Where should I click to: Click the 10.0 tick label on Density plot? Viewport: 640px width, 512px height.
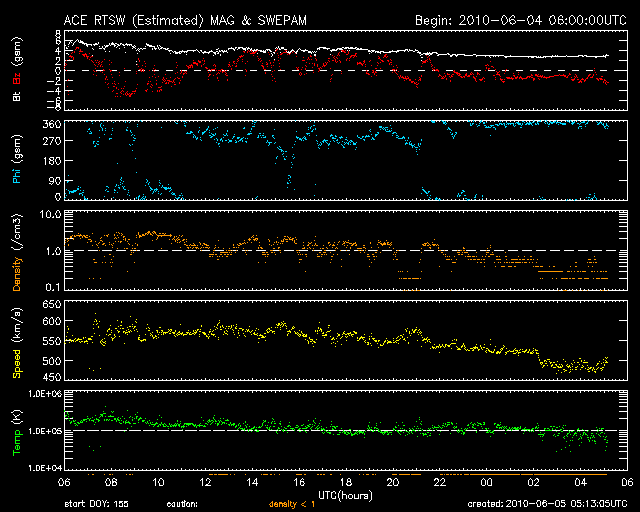click(x=50, y=214)
